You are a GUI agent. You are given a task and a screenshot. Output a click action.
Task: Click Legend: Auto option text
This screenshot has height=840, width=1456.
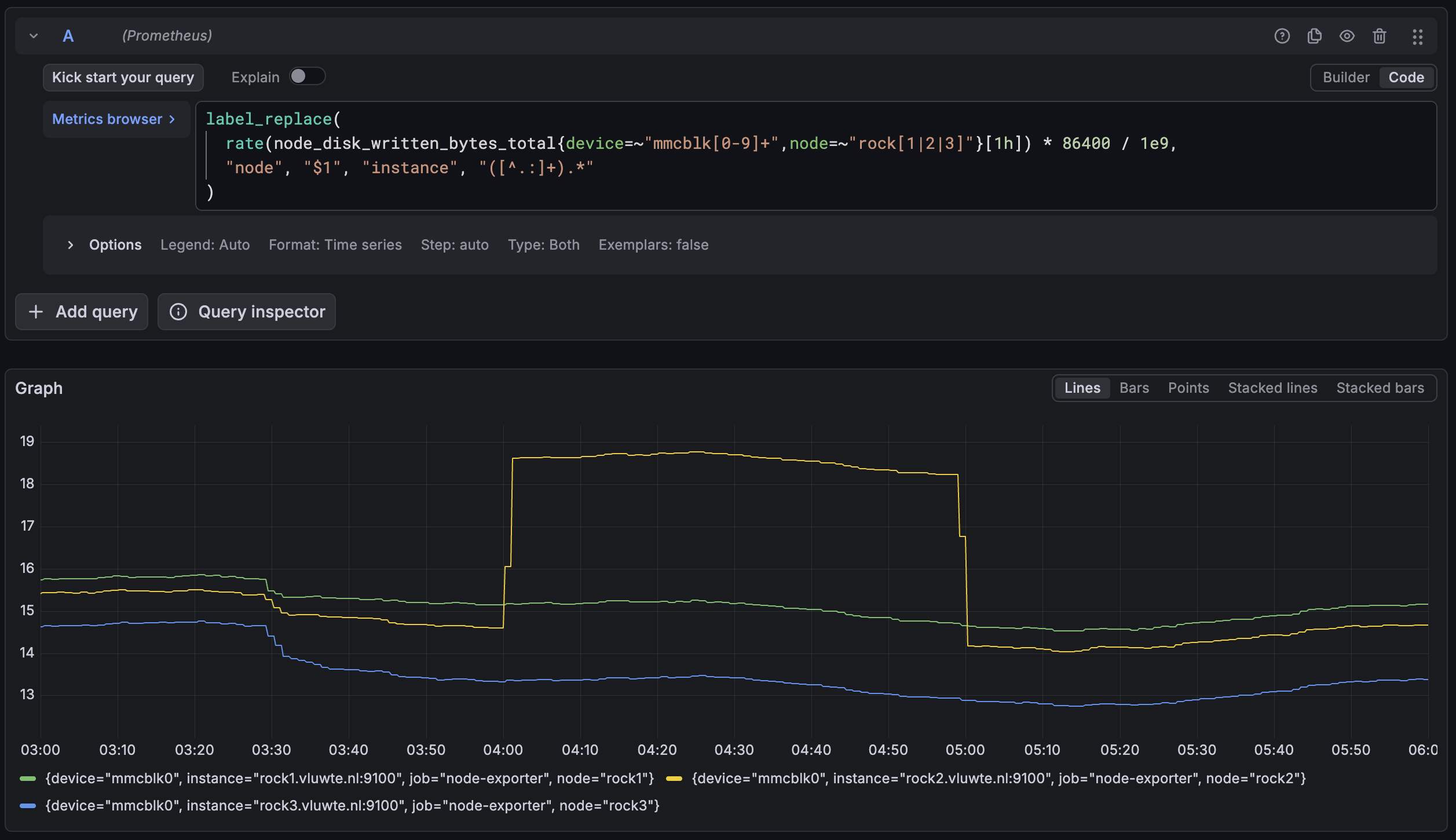click(x=205, y=245)
